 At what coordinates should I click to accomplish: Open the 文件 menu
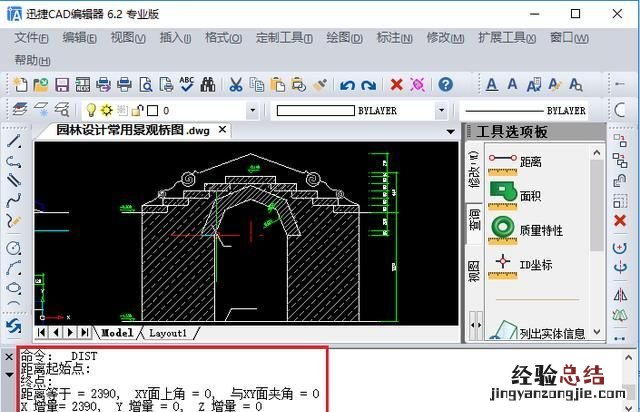click(x=31, y=38)
